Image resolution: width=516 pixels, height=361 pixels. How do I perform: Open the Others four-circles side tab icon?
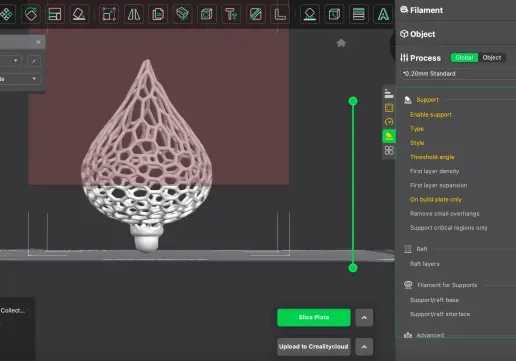(389, 150)
